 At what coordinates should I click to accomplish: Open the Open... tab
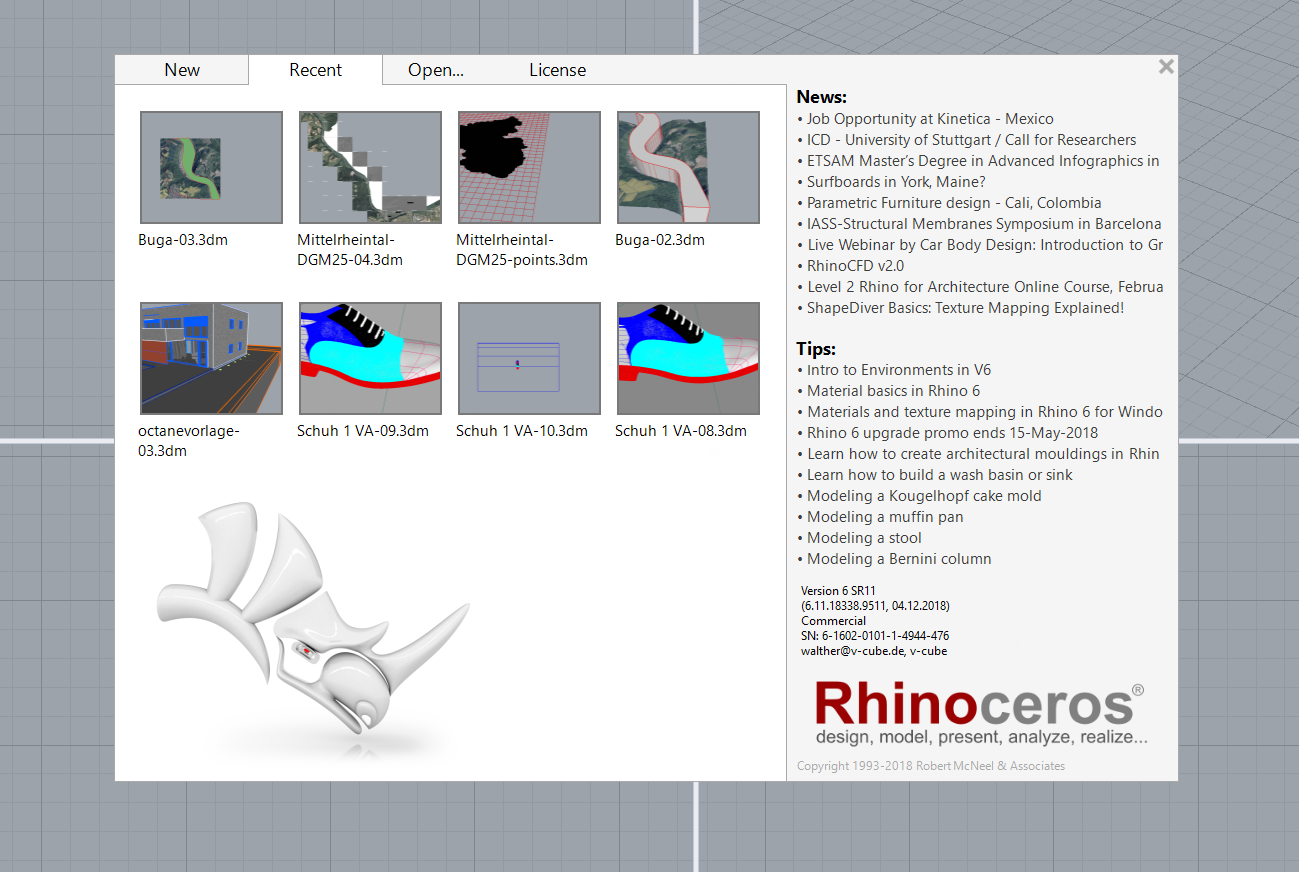point(436,70)
